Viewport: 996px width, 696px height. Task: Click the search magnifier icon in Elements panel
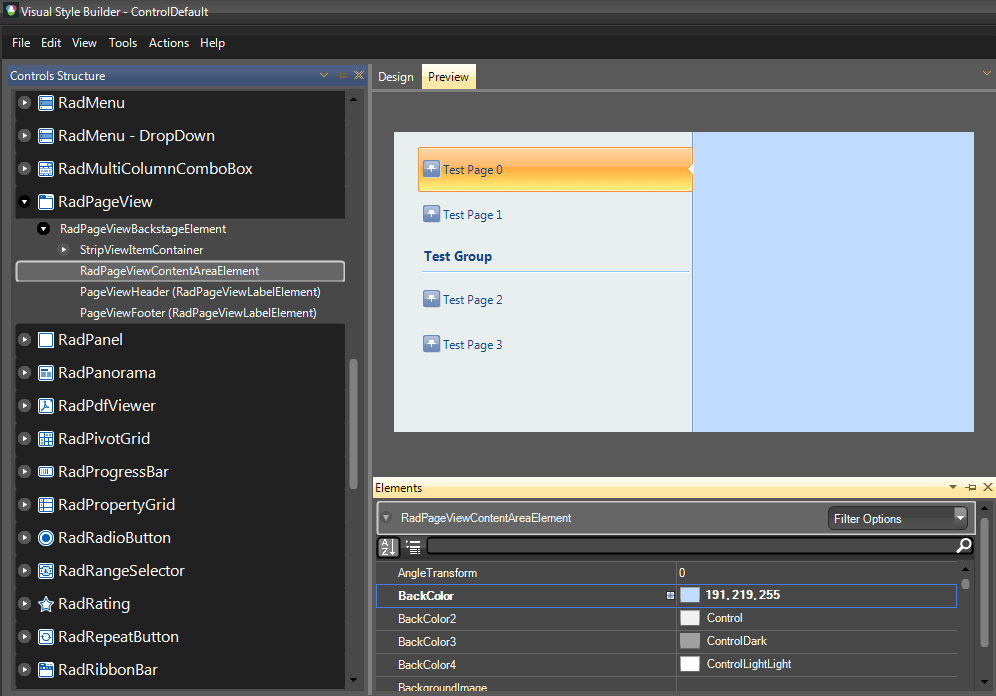[x=962, y=547]
